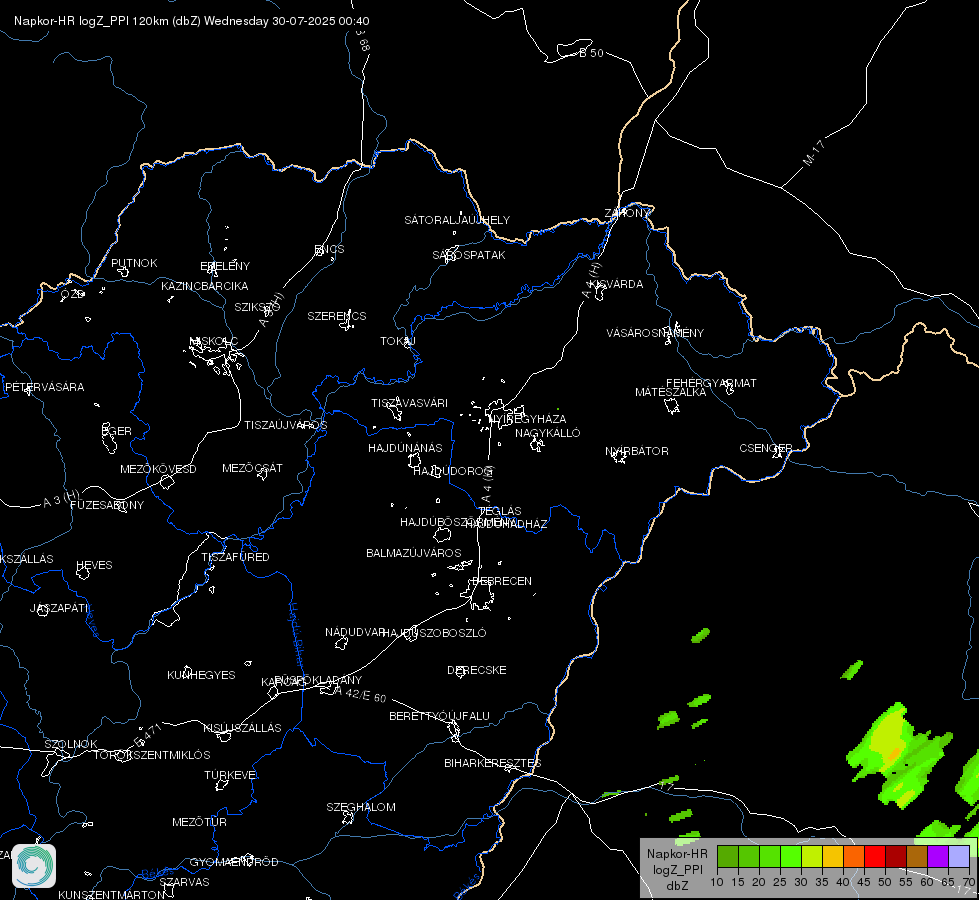Select the KISVÁRDA town label
This screenshot has height=900, width=979.
pyautogui.click(x=617, y=284)
